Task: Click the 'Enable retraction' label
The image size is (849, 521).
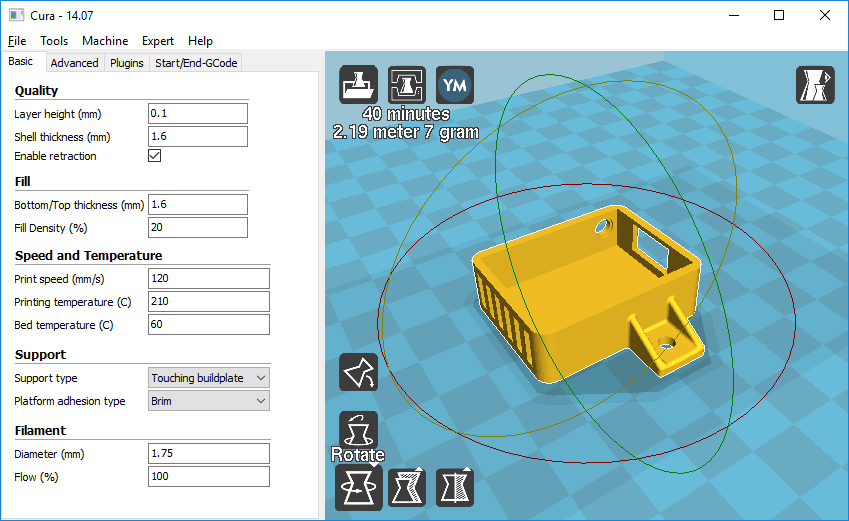Action: (55, 156)
